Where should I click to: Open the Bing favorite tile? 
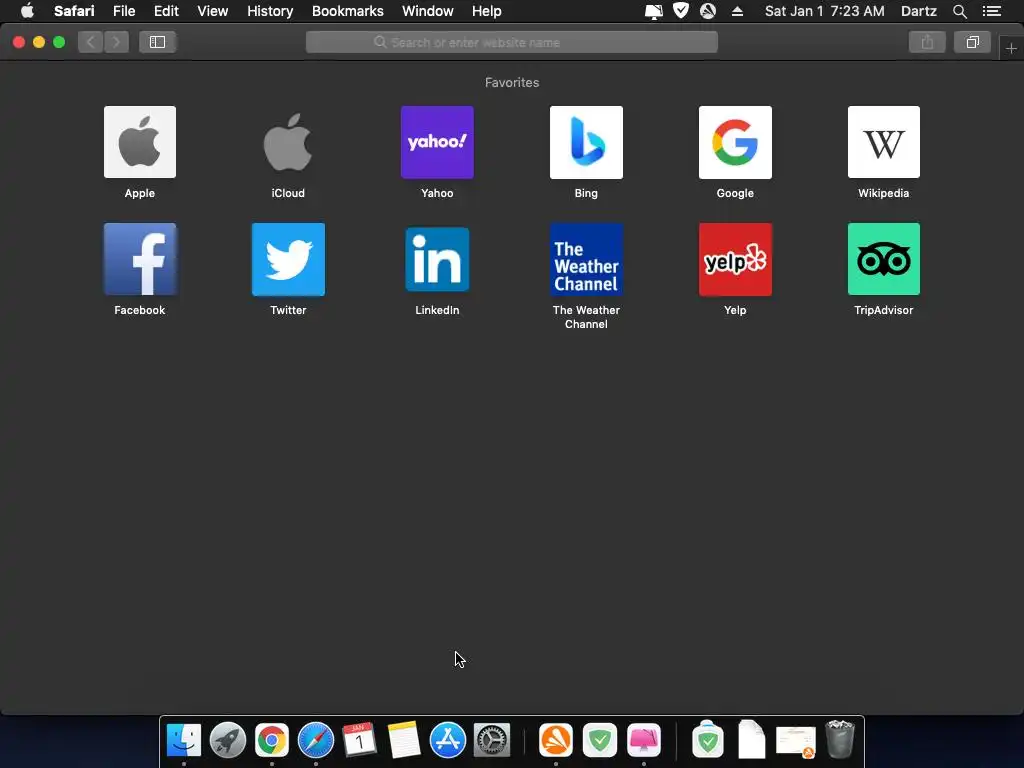tap(586, 142)
